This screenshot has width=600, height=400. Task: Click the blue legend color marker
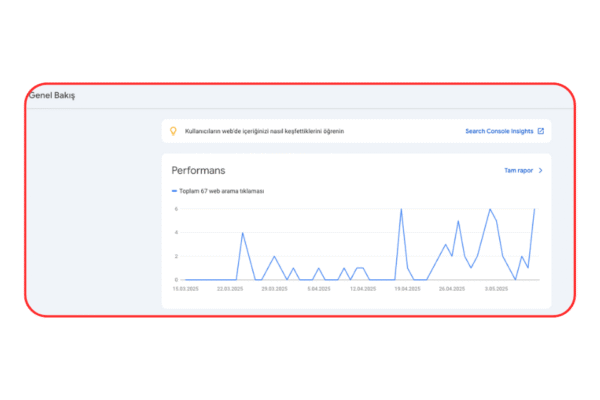[174, 191]
